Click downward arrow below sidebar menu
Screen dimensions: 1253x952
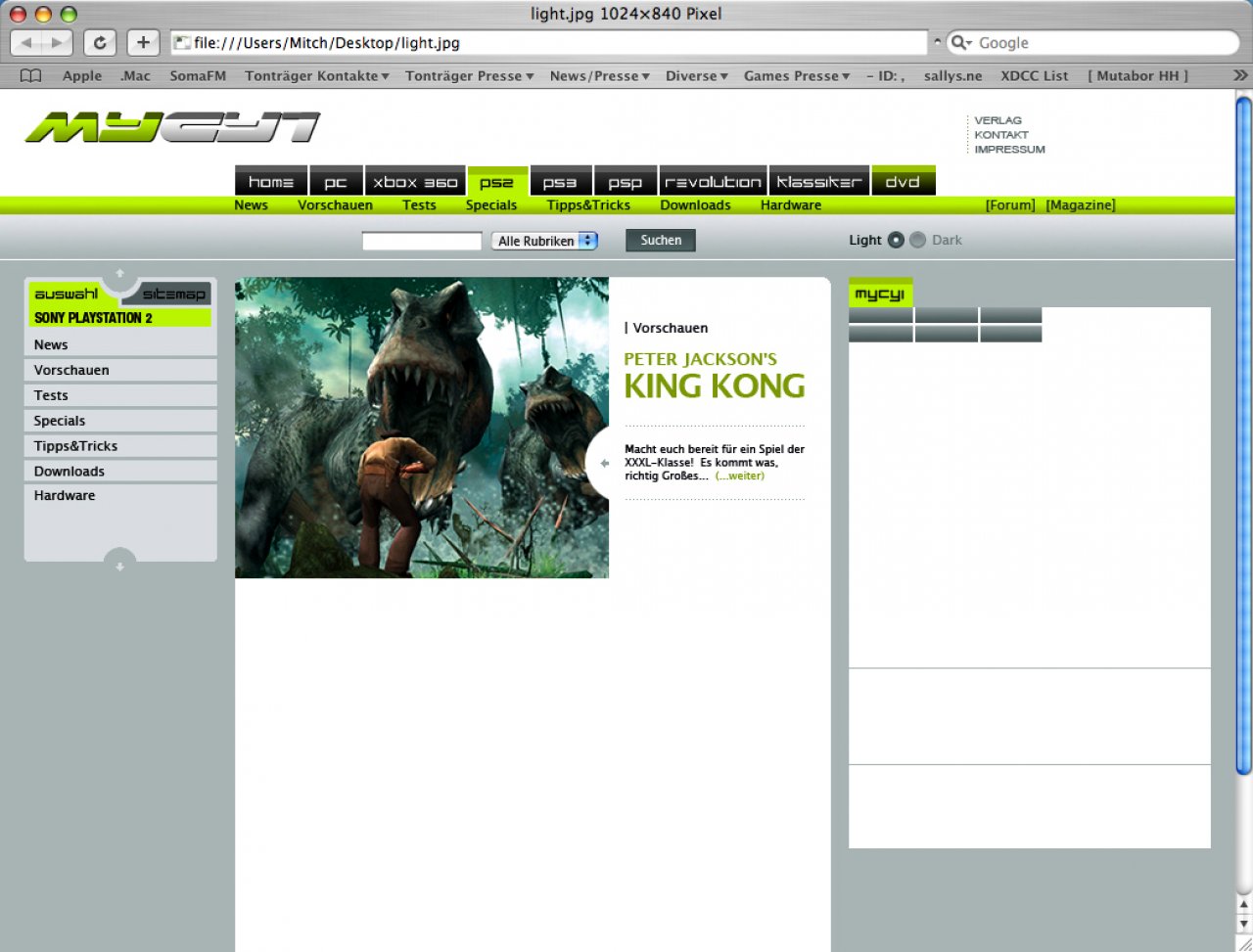tap(120, 567)
